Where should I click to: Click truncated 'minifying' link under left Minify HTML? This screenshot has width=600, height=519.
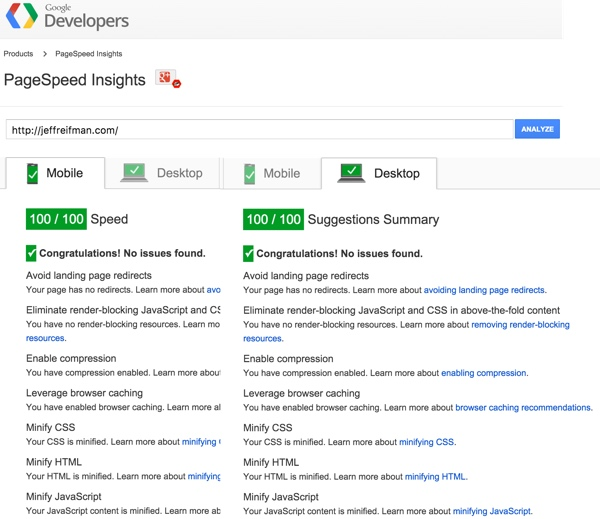pos(204,476)
